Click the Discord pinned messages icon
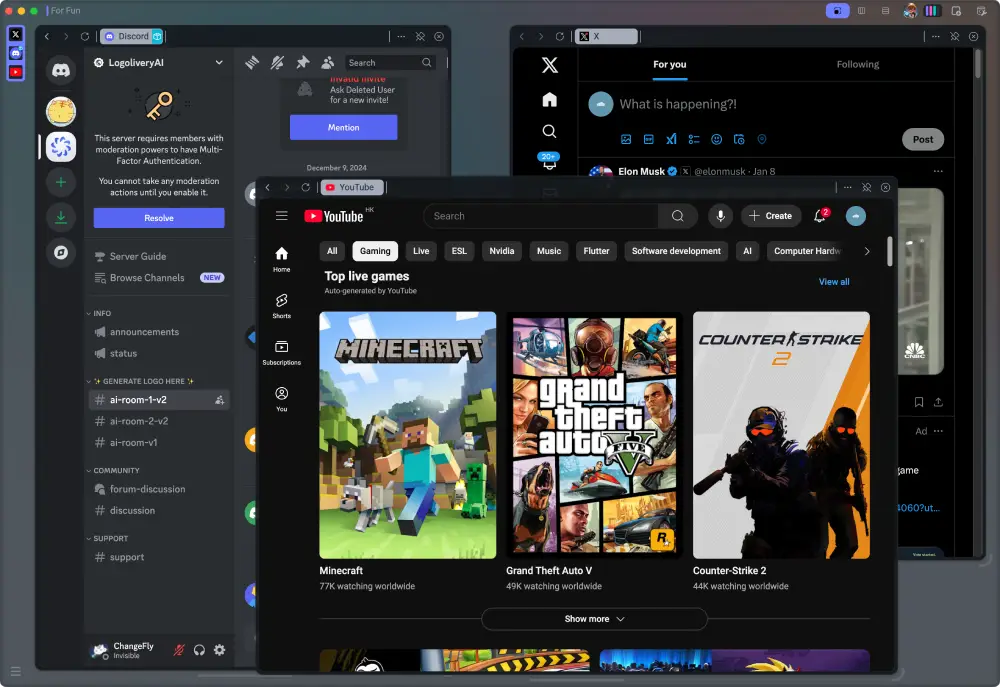Screen dimensions: 1000x687 pyautogui.click(x=302, y=62)
